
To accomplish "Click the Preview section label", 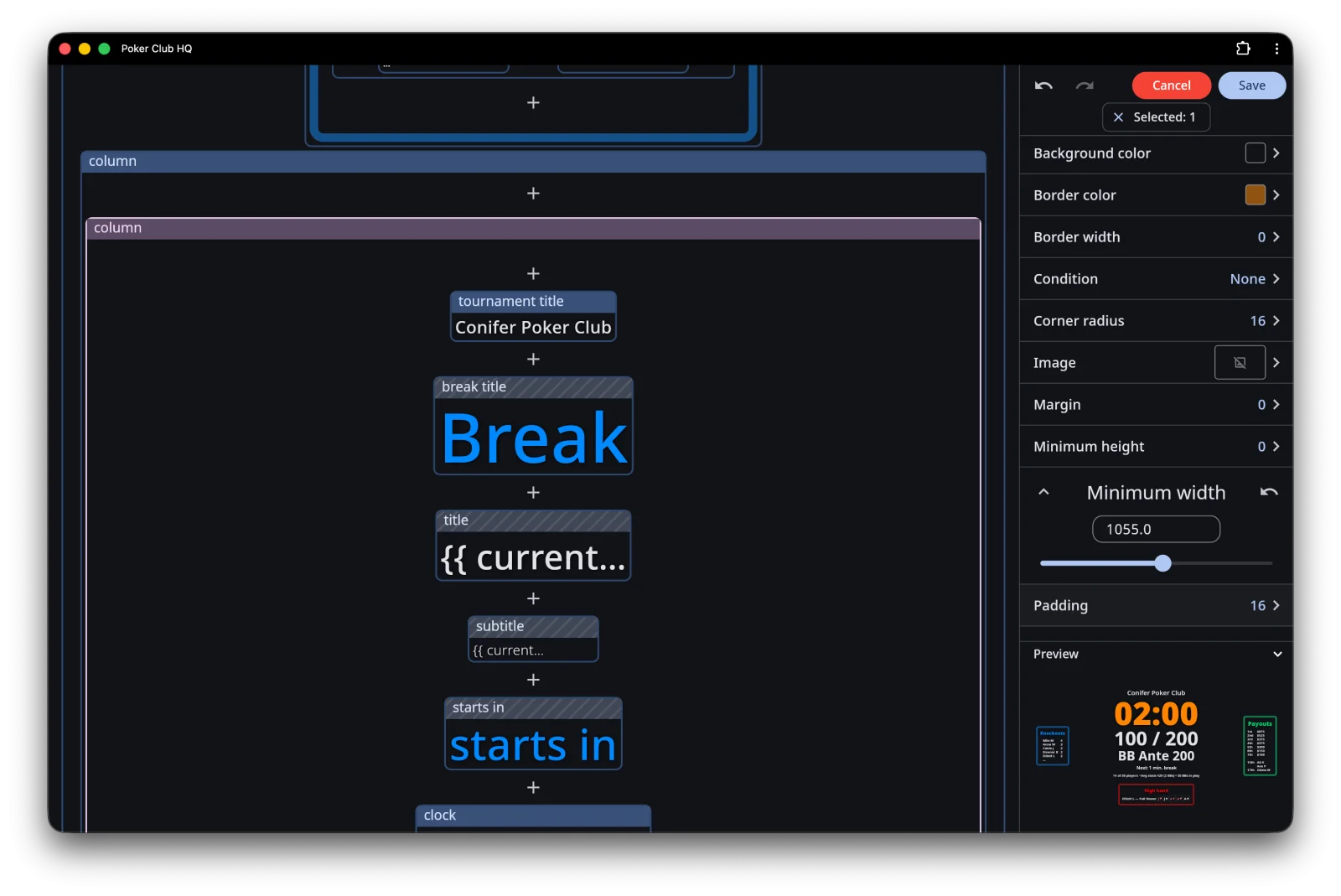I will [1056, 655].
